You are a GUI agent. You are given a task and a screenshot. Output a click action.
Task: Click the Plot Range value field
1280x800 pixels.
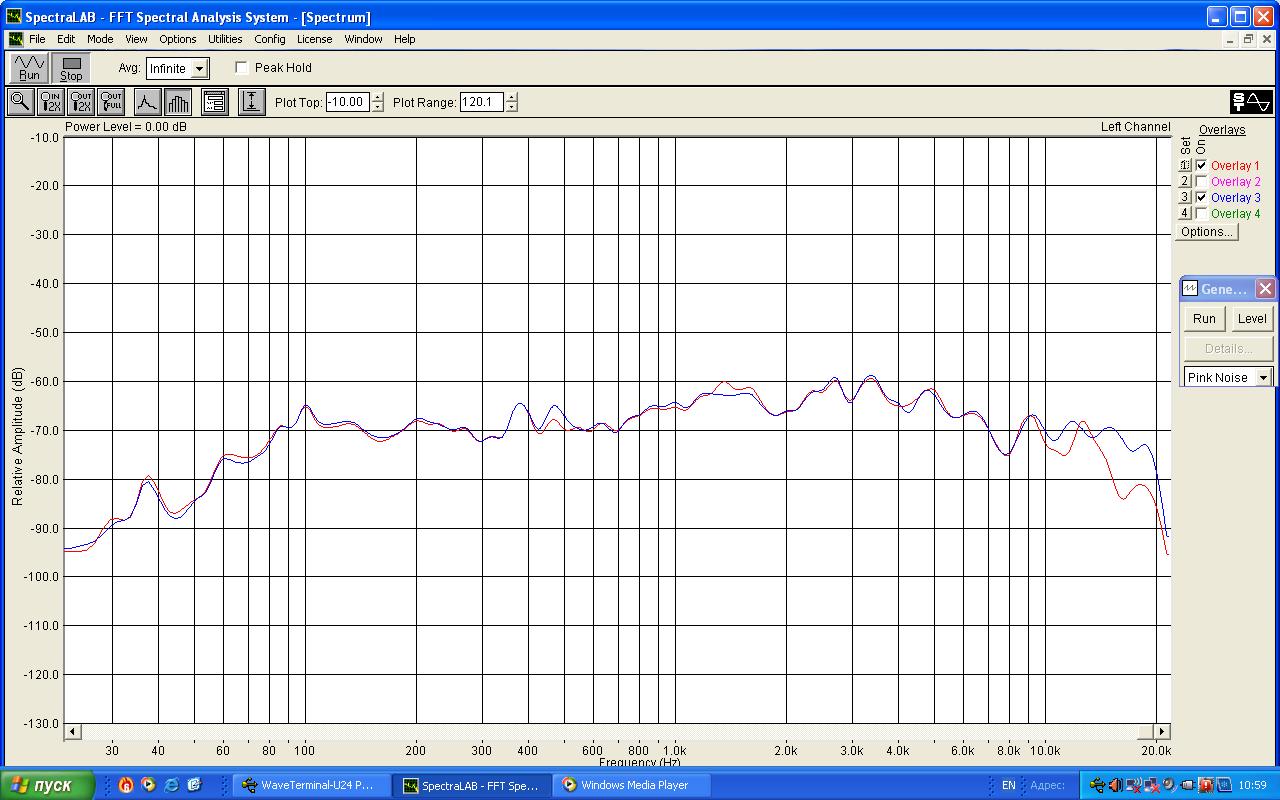(x=483, y=102)
